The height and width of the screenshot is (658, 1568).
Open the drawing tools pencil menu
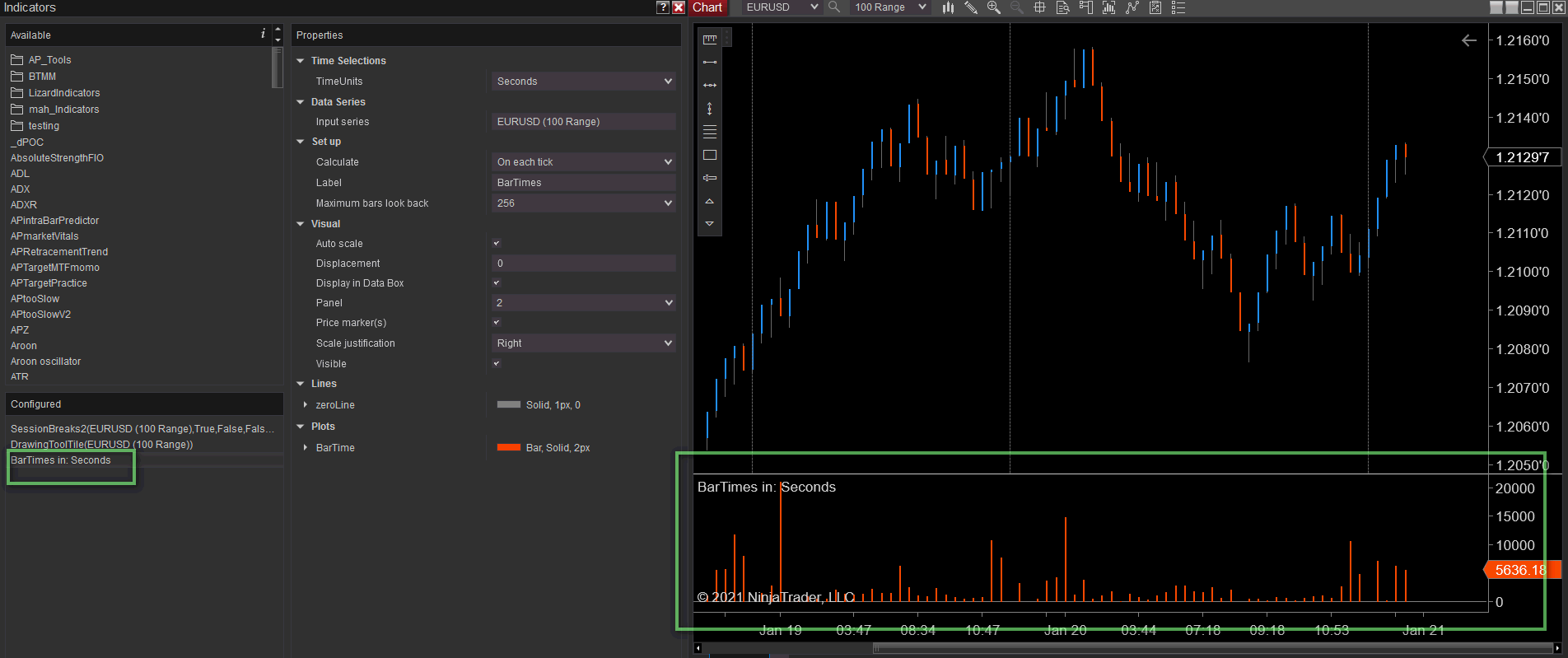pyautogui.click(x=971, y=7)
